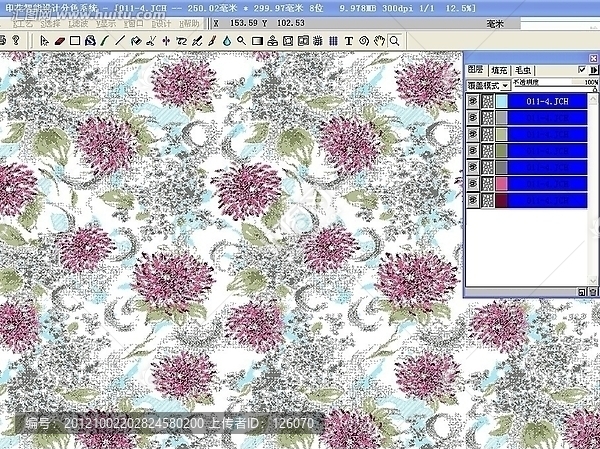Click the dark maroon layer color swatch
This screenshot has width=600, height=449.
tap(502, 200)
